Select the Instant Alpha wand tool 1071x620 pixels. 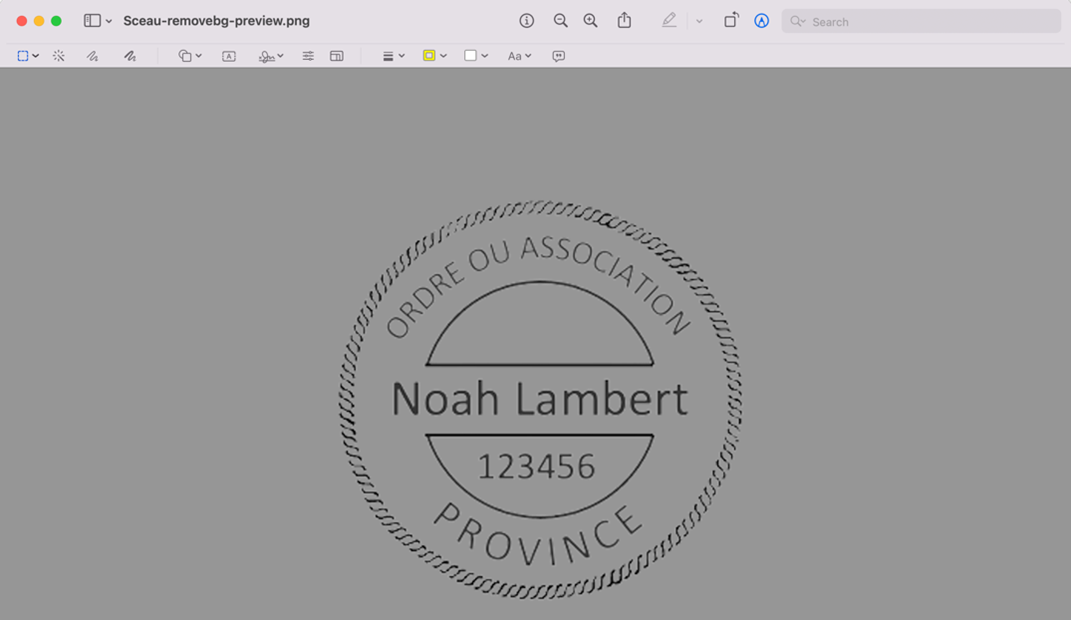coord(59,56)
